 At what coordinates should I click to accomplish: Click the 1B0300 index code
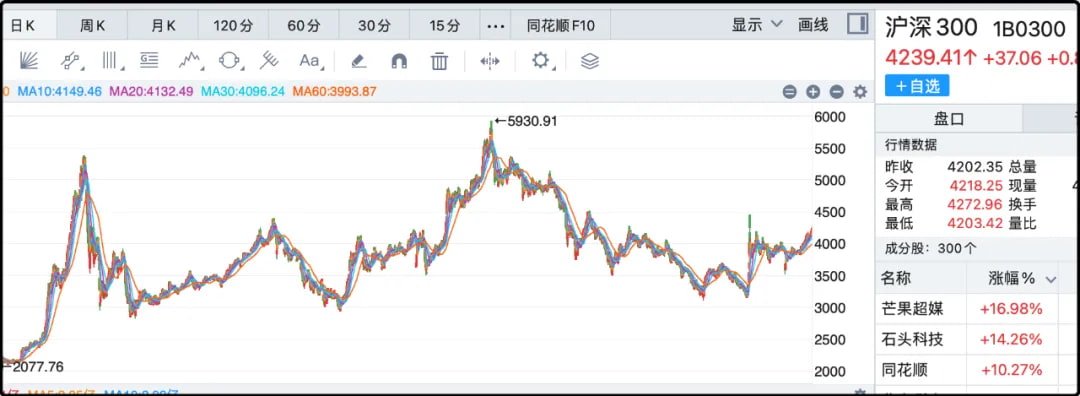pos(1029,29)
